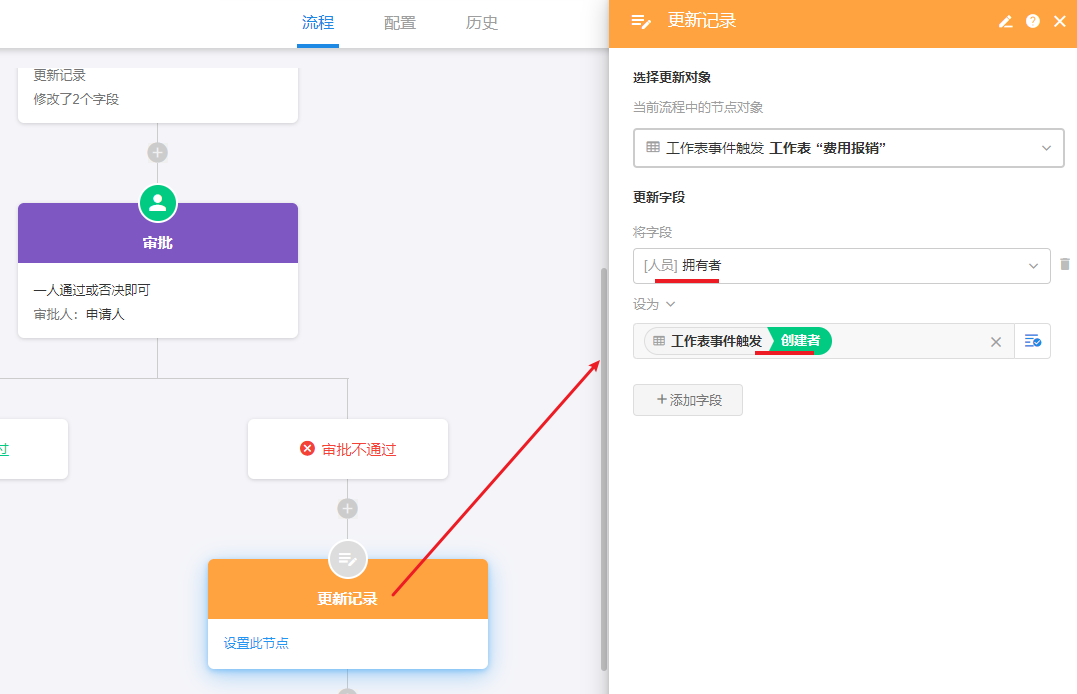The width and height of the screenshot is (1077, 694).
Task: Close the 更新记录 side panel
Action: coord(1060,21)
